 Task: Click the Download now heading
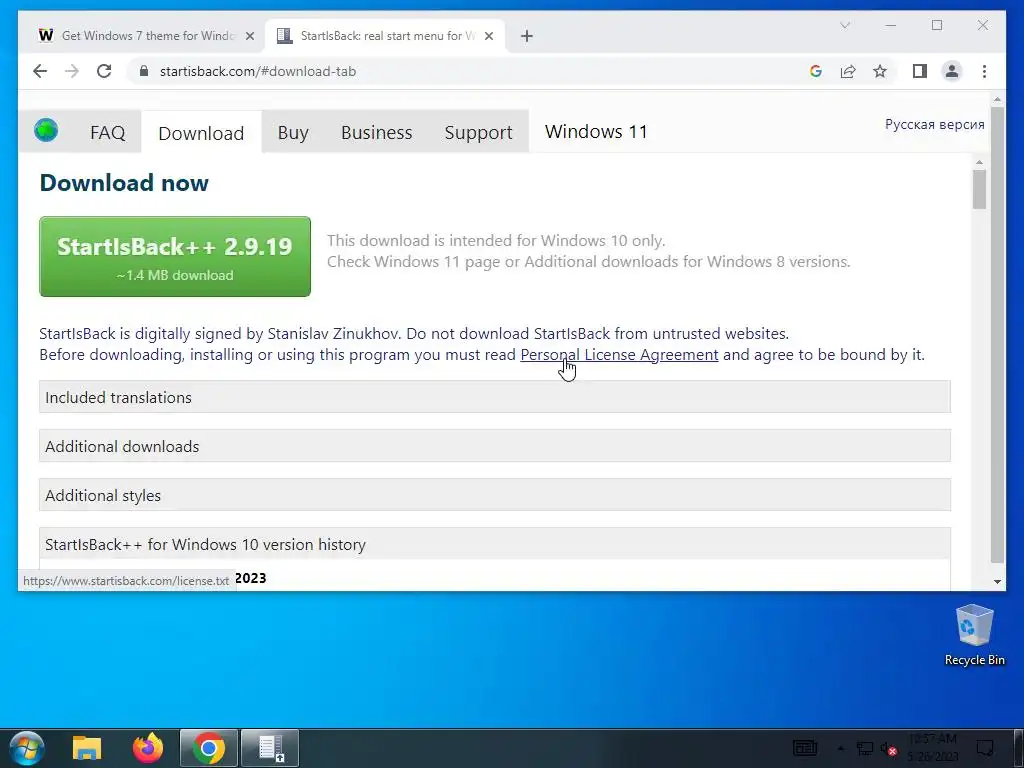point(124,183)
